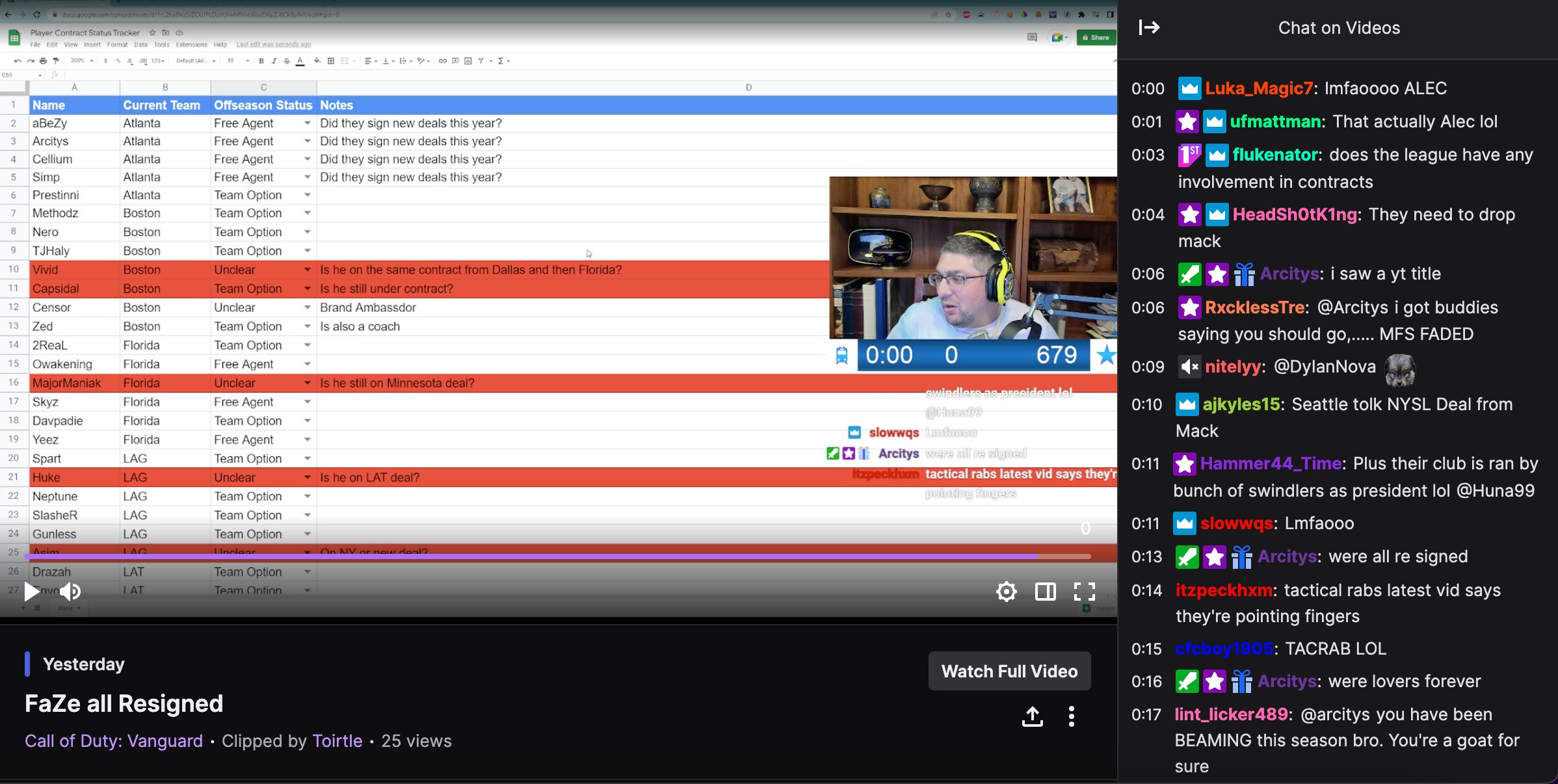
Task: Open the fill color bucket
Action: coord(317,61)
